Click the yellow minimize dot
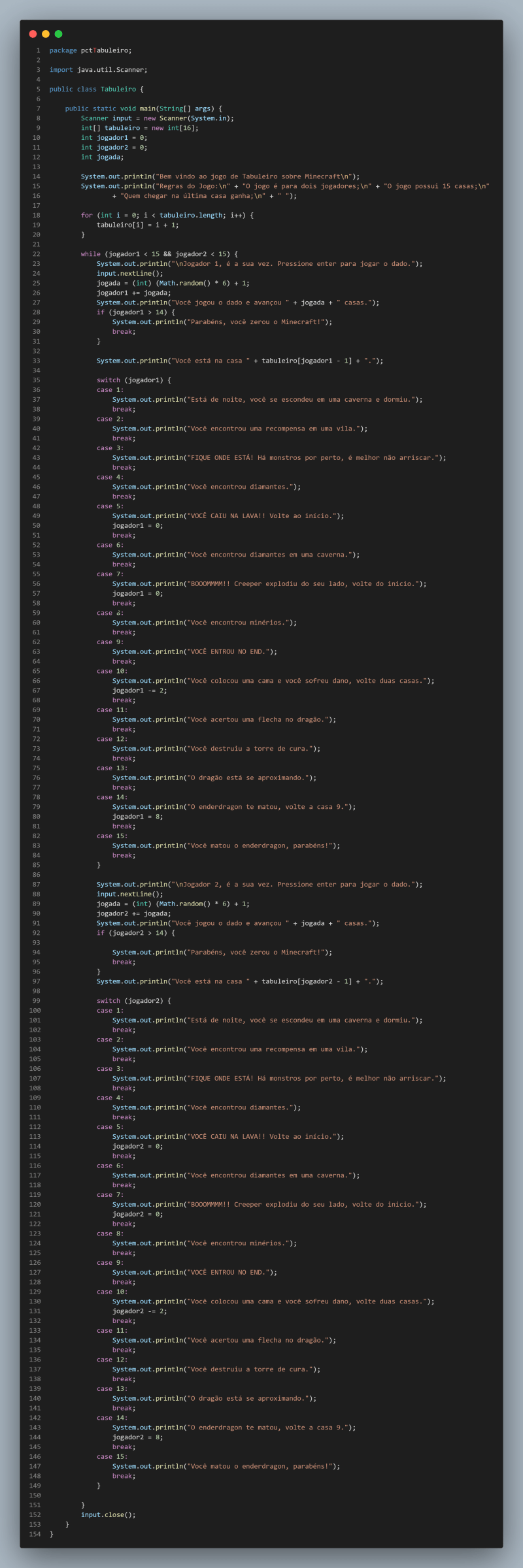Viewport: 523px width, 1568px height. [x=46, y=34]
